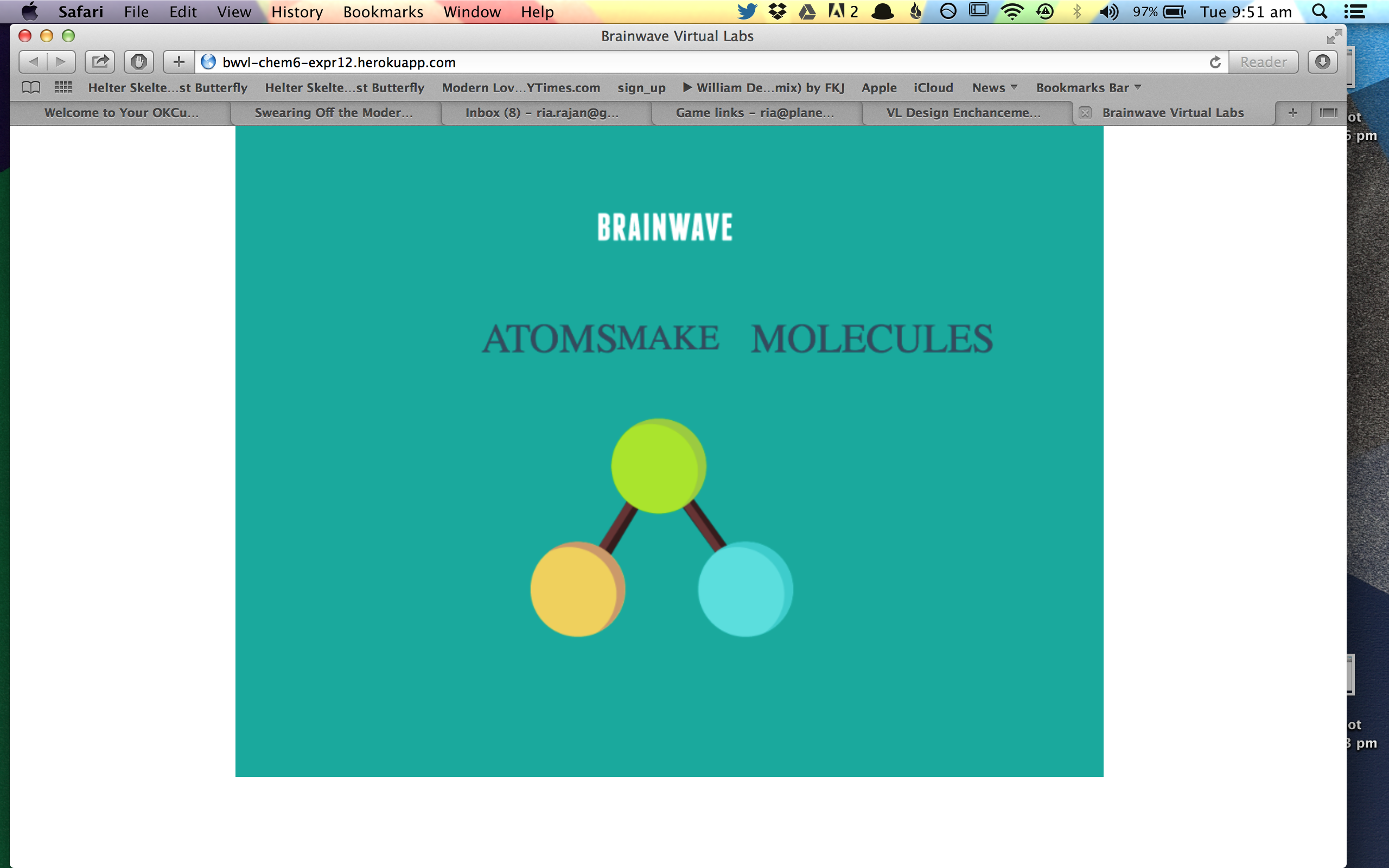The image size is (1389, 868).
Task: Click the bowler hat menu bar icon
Action: click(x=883, y=11)
